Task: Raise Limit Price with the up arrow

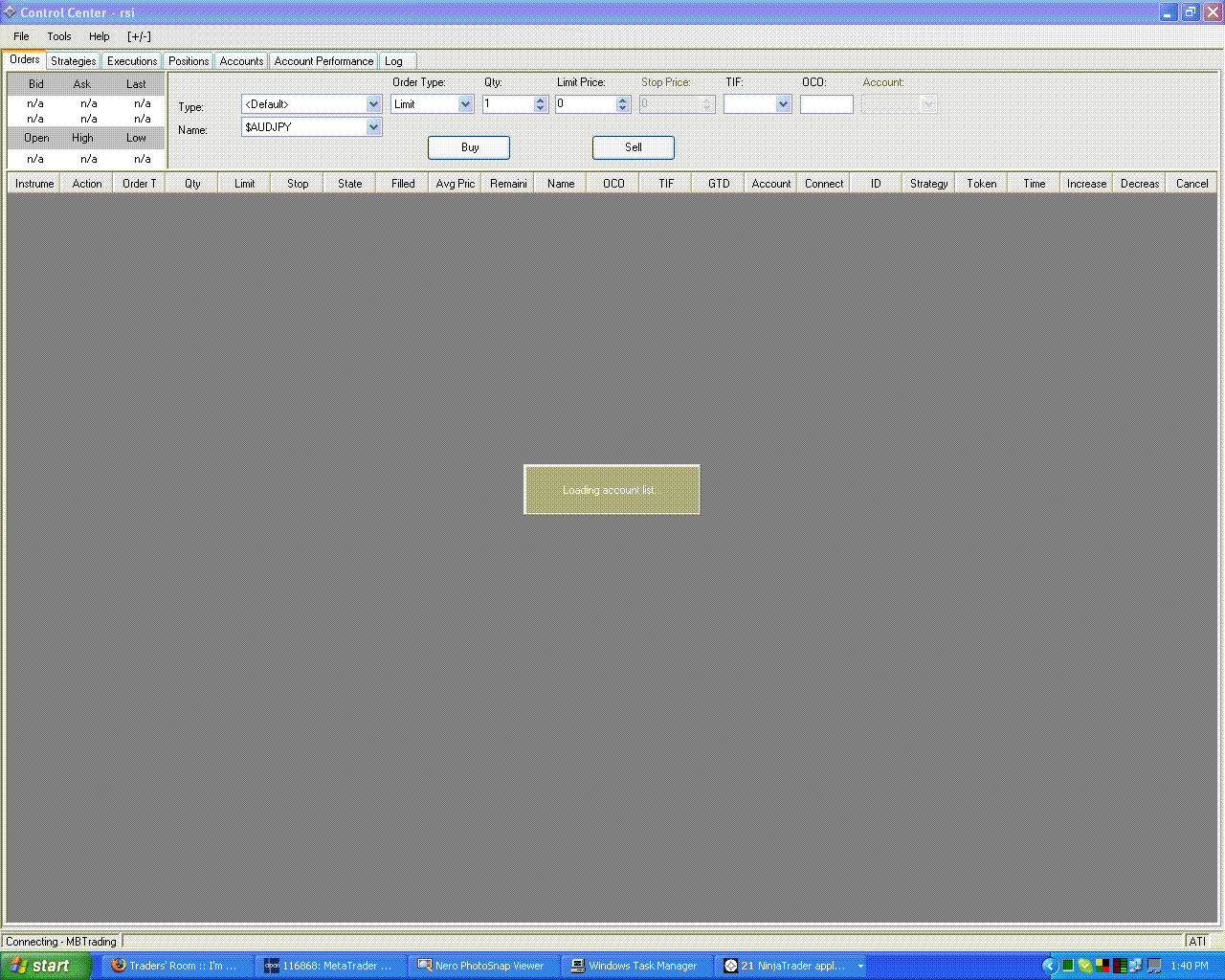Action: point(623,100)
